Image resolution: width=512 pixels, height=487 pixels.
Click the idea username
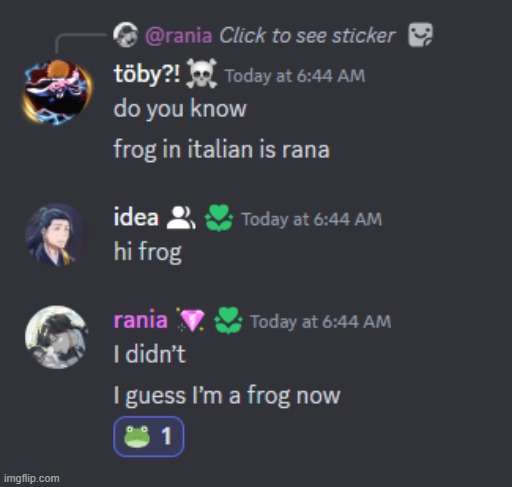(136, 217)
